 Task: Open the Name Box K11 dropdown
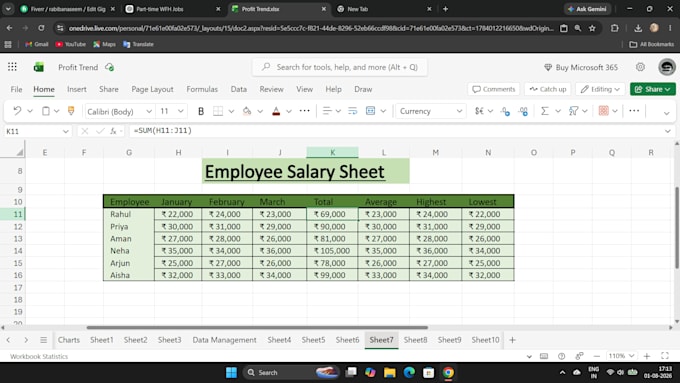tap(65, 131)
